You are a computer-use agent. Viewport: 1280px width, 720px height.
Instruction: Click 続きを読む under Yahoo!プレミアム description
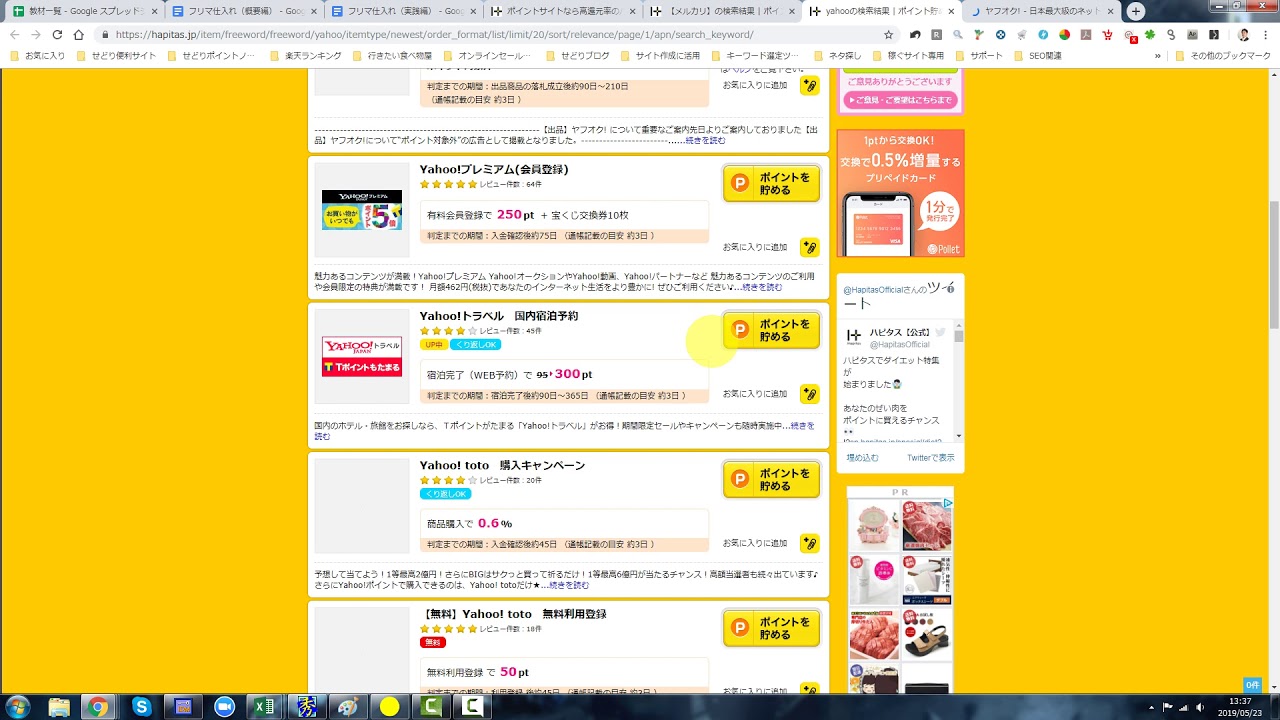pyautogui.click(x=762, y=287)
